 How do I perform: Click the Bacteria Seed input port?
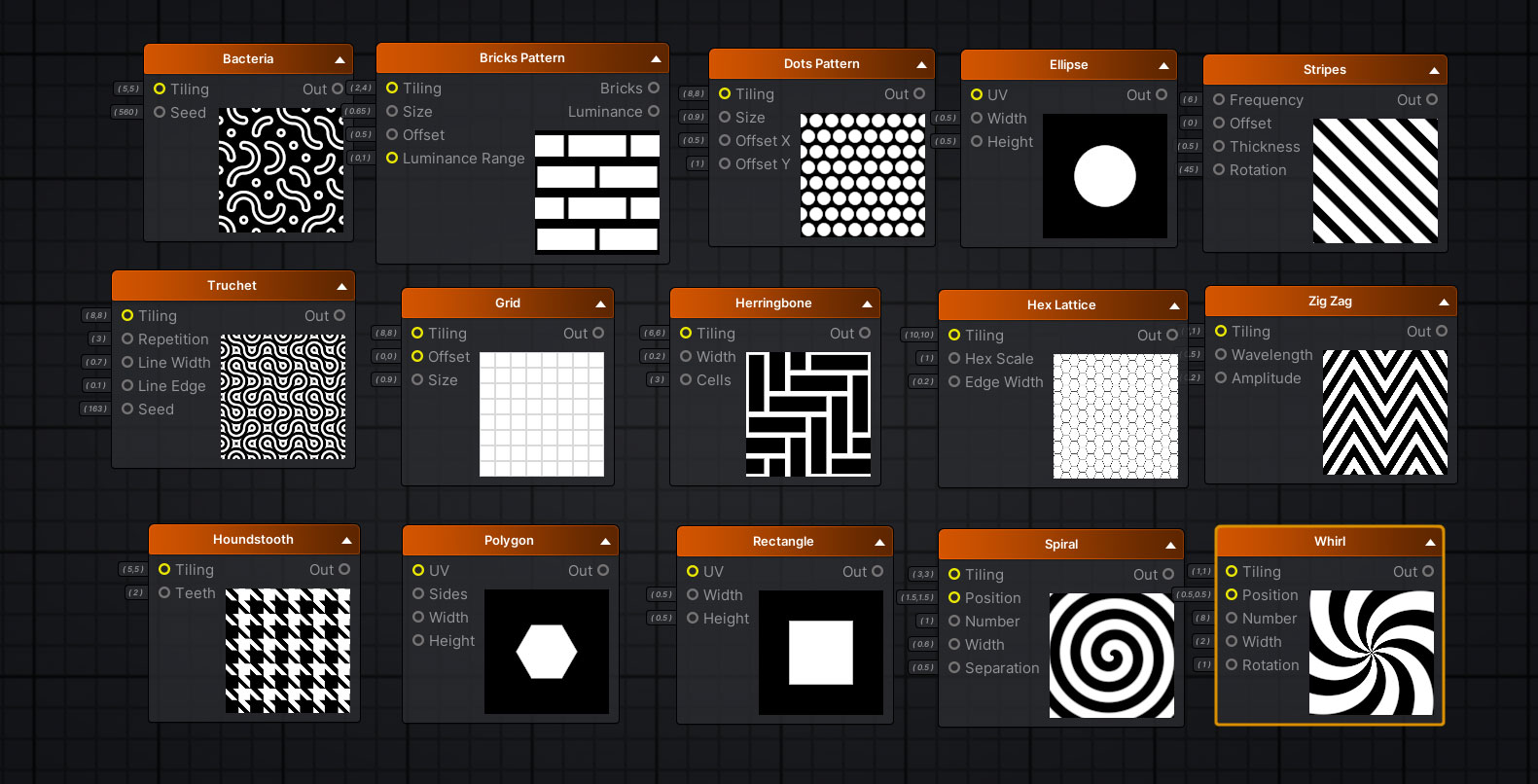pos(160,112)
